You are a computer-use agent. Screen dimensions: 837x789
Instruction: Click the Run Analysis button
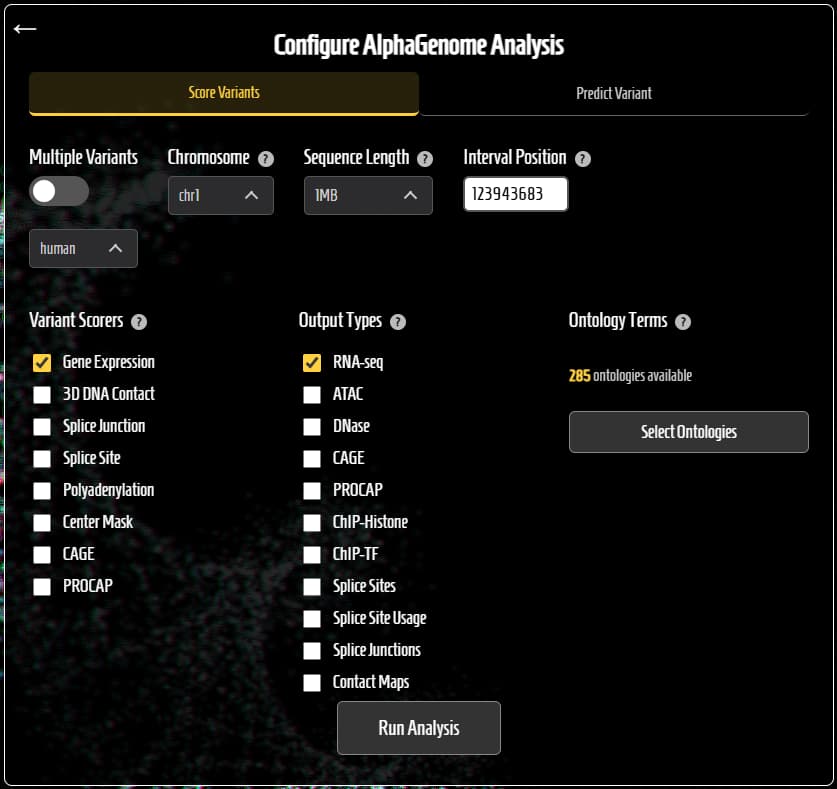tap(419, 728)
